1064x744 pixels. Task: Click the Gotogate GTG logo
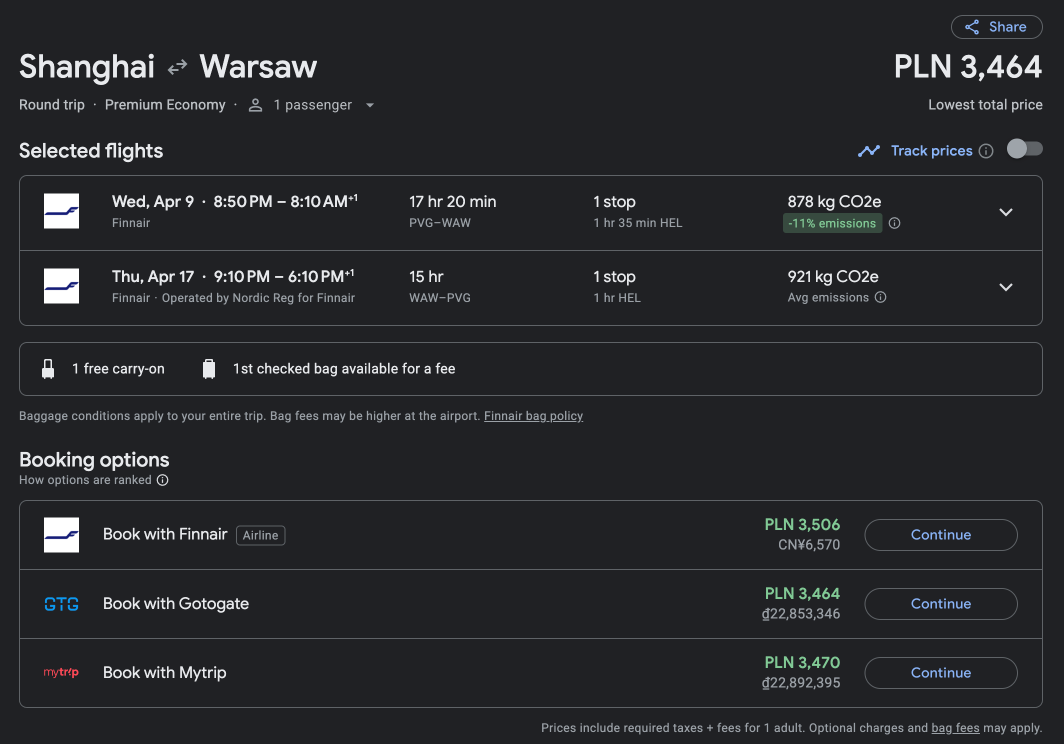[x=61, y=603]
